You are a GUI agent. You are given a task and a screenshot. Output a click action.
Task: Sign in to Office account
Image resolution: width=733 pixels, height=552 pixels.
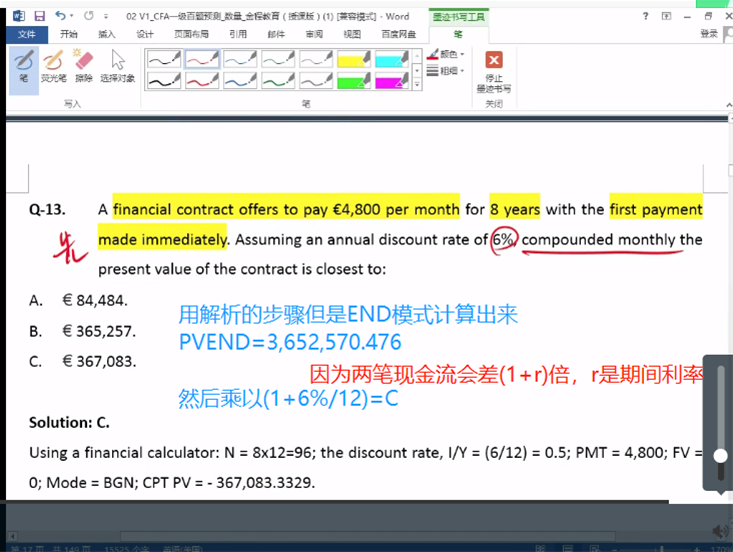[x=709, y=34]
